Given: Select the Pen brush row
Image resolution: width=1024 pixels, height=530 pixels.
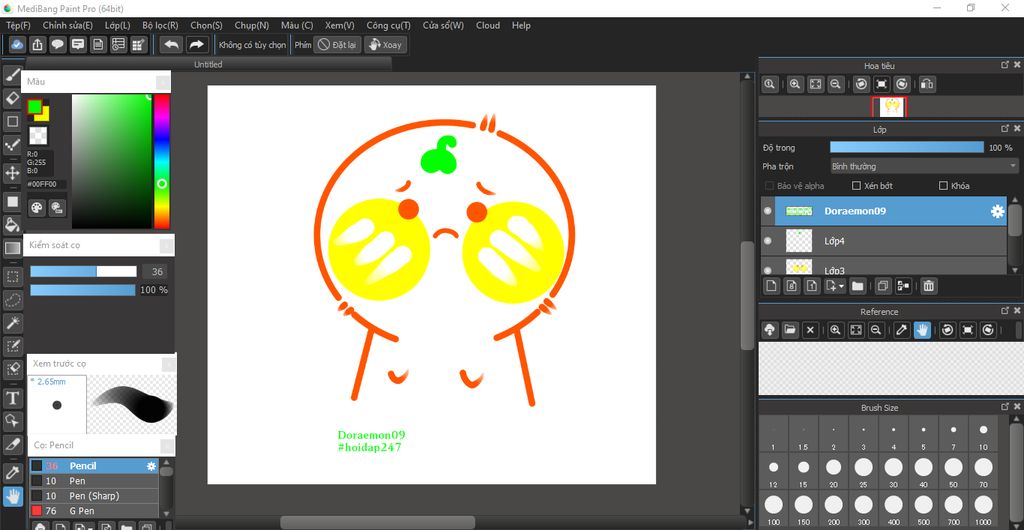Looking at the screenshot, I should 94,481.
